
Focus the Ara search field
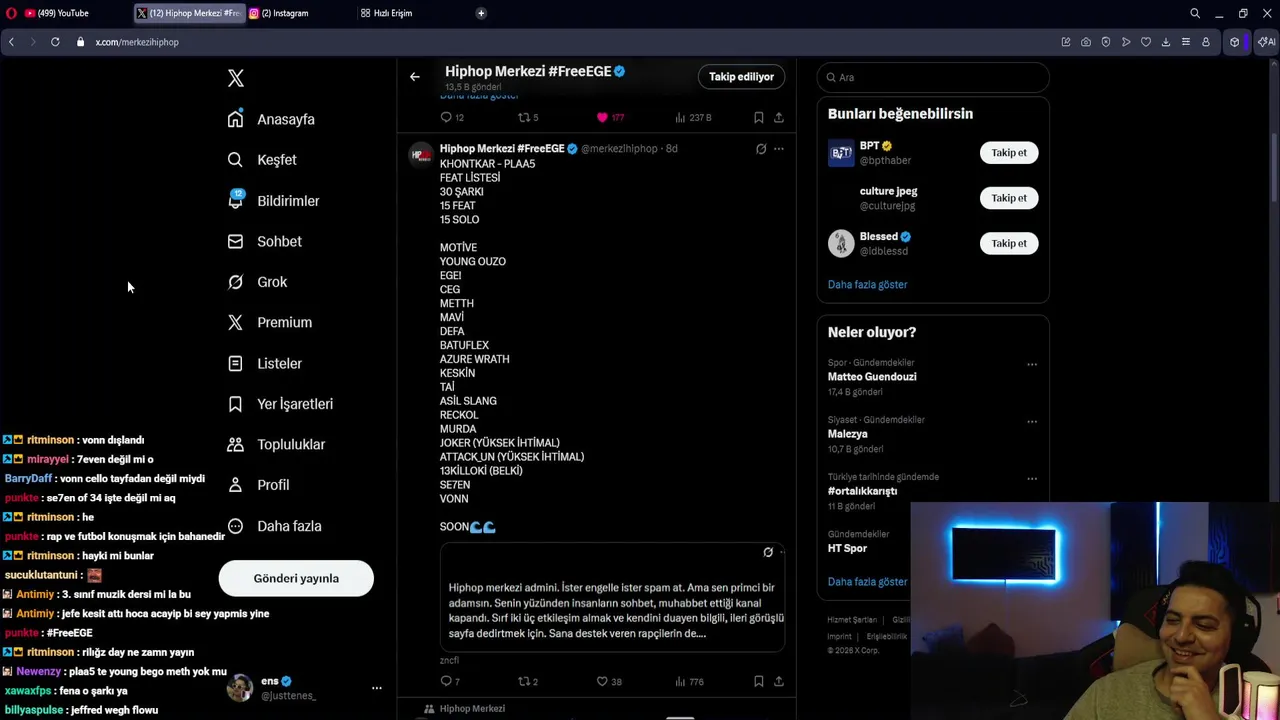tap(933, 77)
